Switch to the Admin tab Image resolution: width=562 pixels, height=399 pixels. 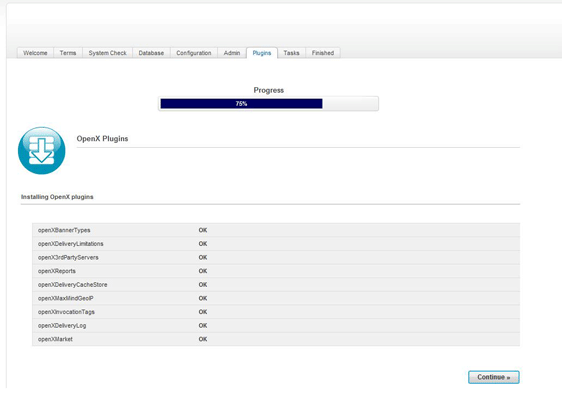(232, 53)
